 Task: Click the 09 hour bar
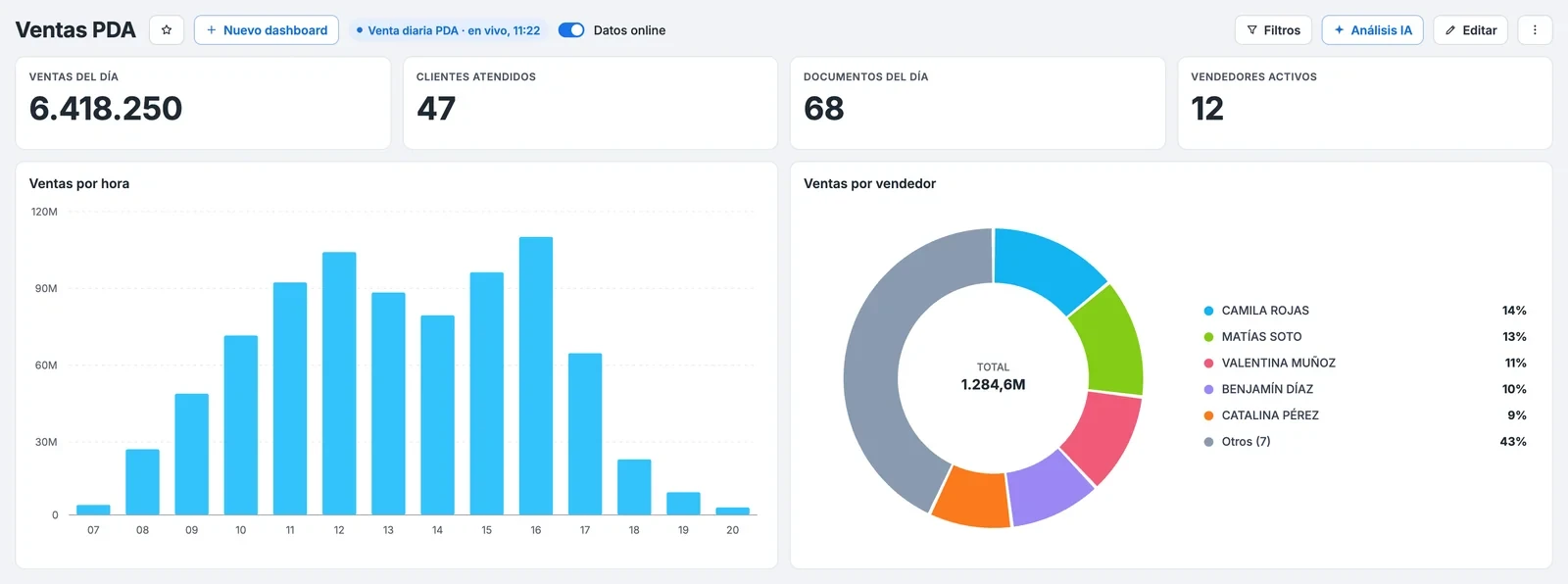click(192, 454)
